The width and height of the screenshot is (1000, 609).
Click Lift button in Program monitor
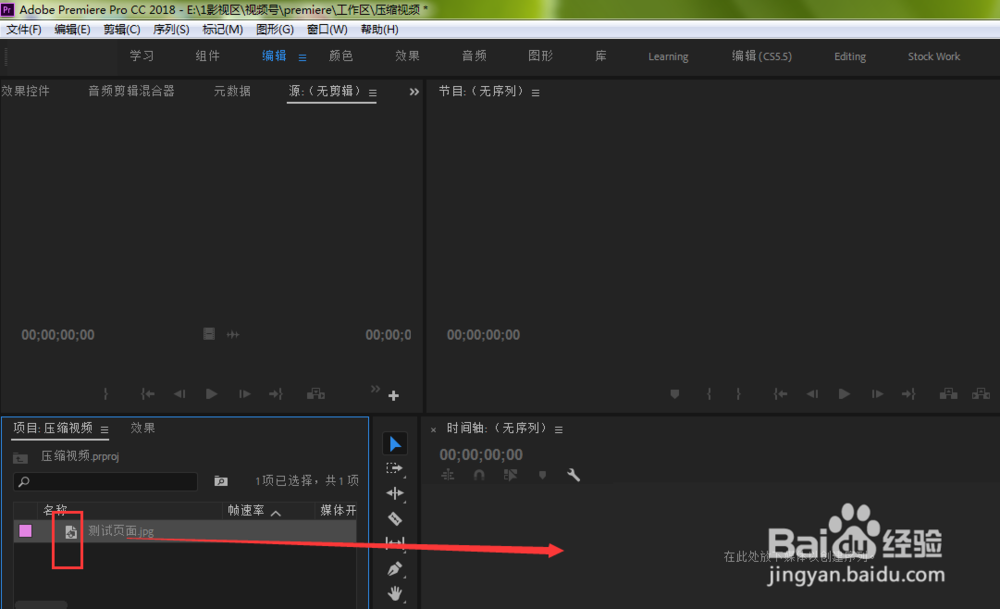coord(948,394)
